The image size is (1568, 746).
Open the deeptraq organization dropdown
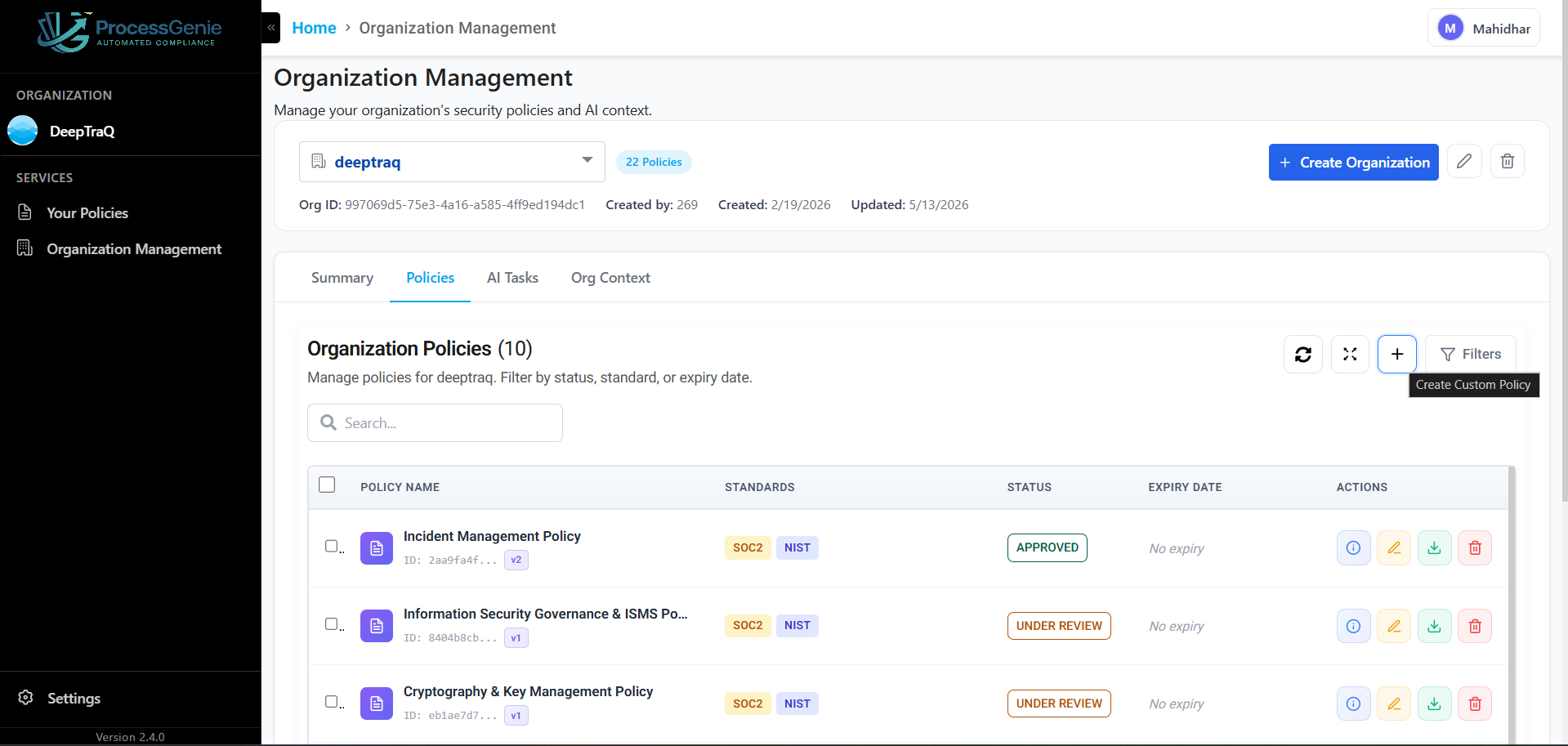(x=452, y=162)
